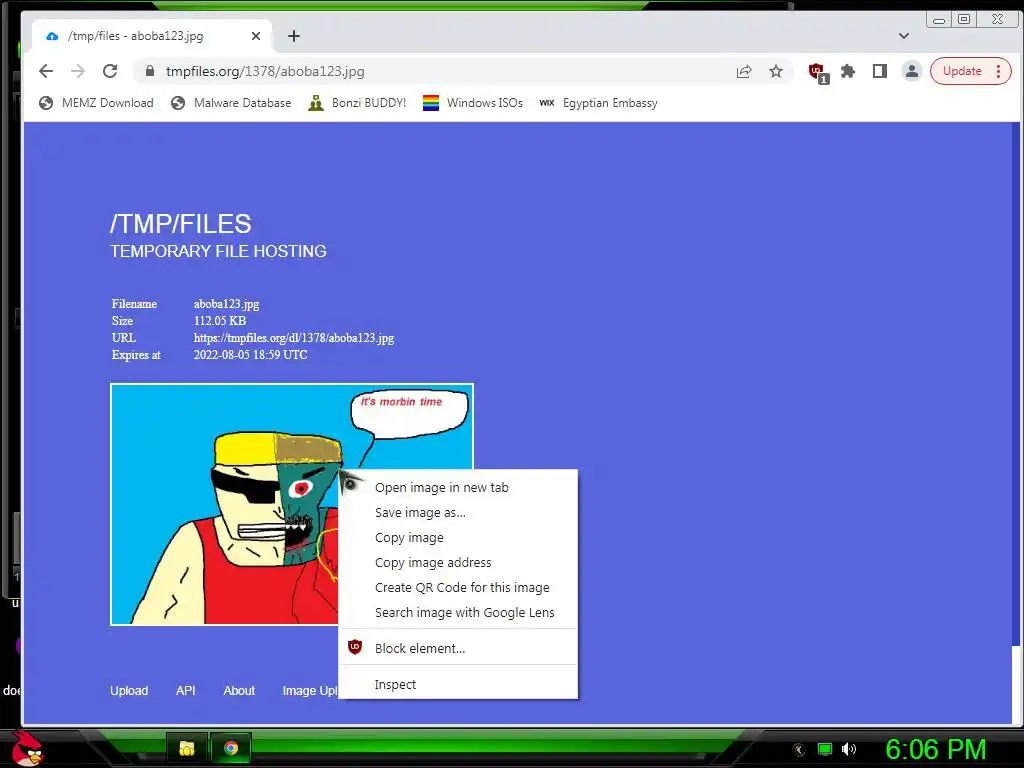This screenshot has width=1024, height=768.
Task: Open the MEMZ Download bookmark
Action: [96, 103]
